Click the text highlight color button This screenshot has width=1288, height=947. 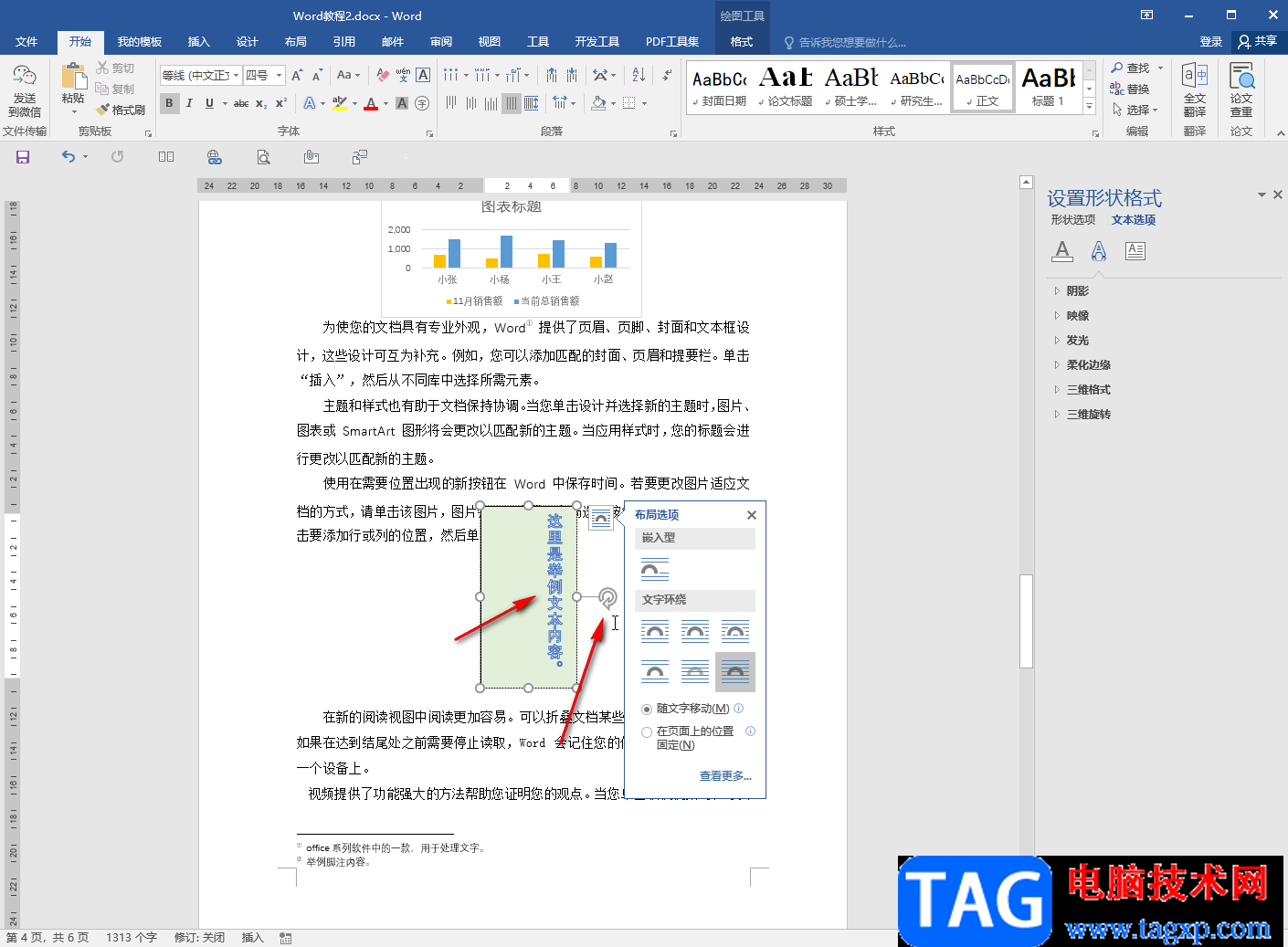(340, 103)
